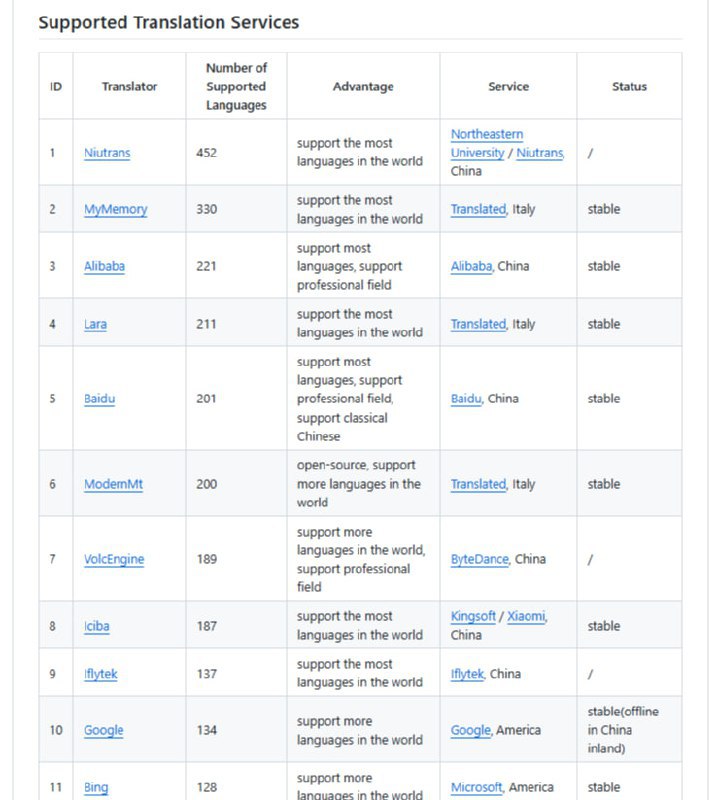This screenshot has height=800, width=717.
Task: Click the Number of Supported Languages header
Action: (x=236, y=86)
